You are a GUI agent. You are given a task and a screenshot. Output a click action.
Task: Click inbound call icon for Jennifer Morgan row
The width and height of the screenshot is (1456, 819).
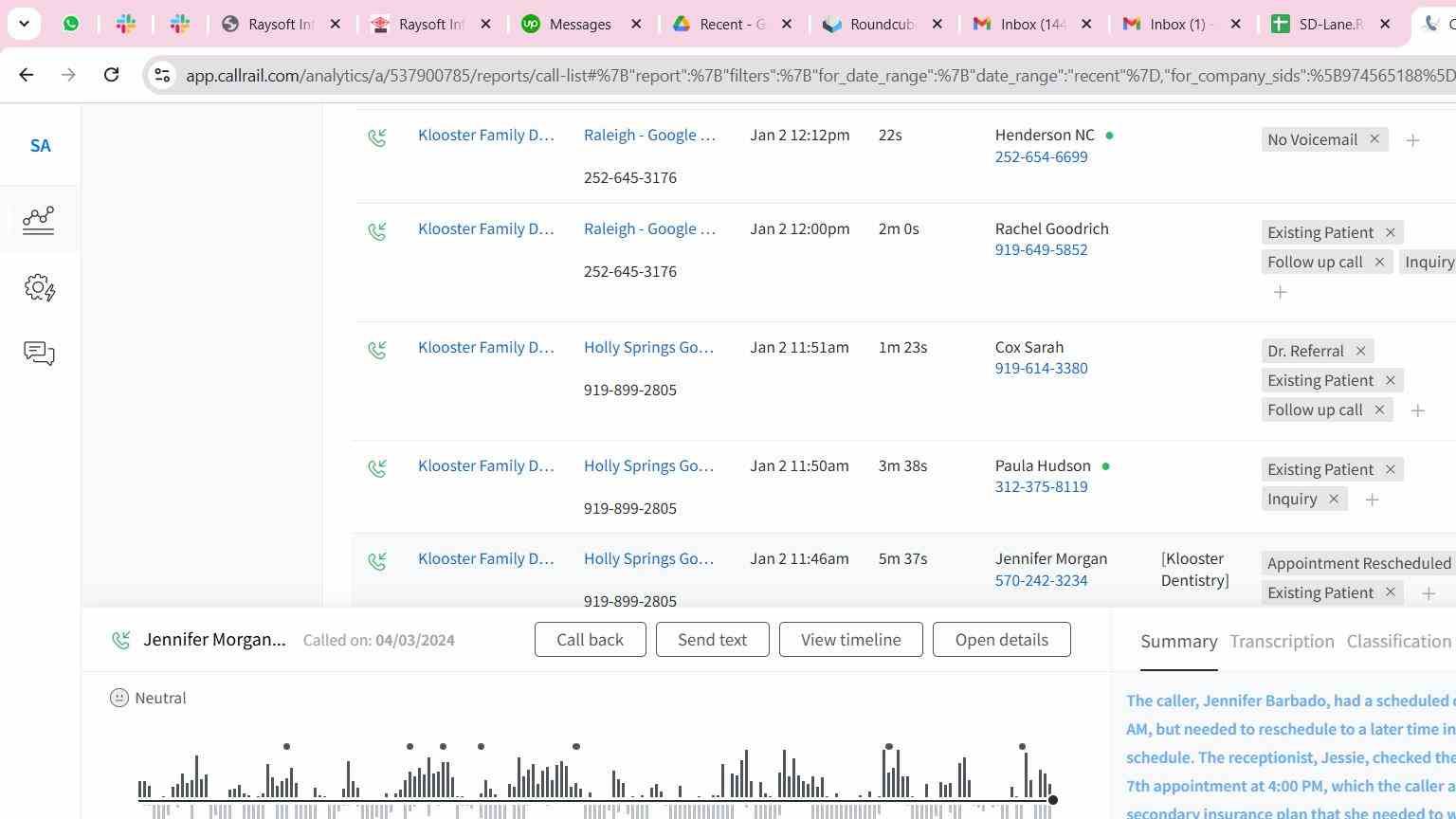coord(377,561)
